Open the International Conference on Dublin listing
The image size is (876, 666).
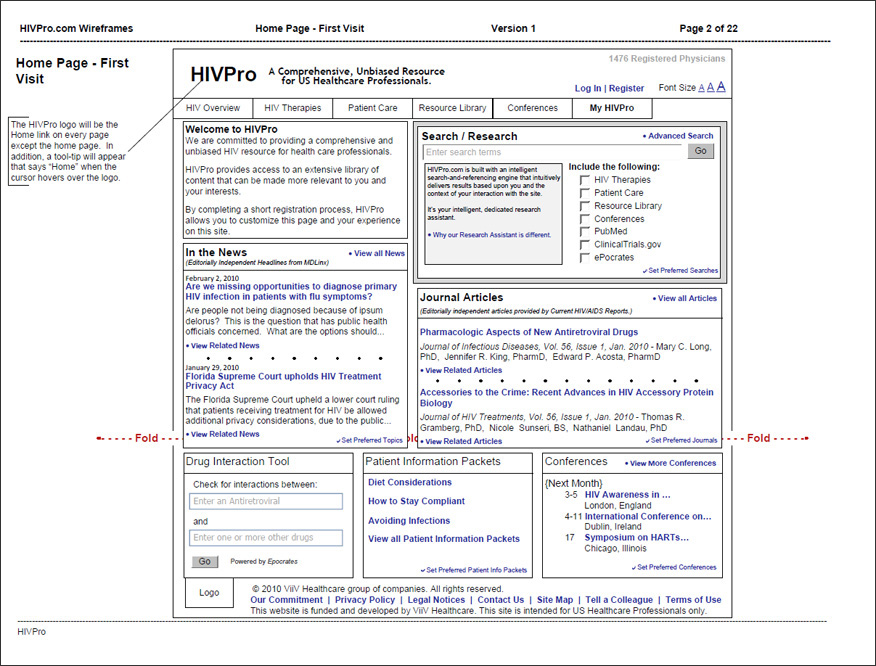(x=648, y=517)
